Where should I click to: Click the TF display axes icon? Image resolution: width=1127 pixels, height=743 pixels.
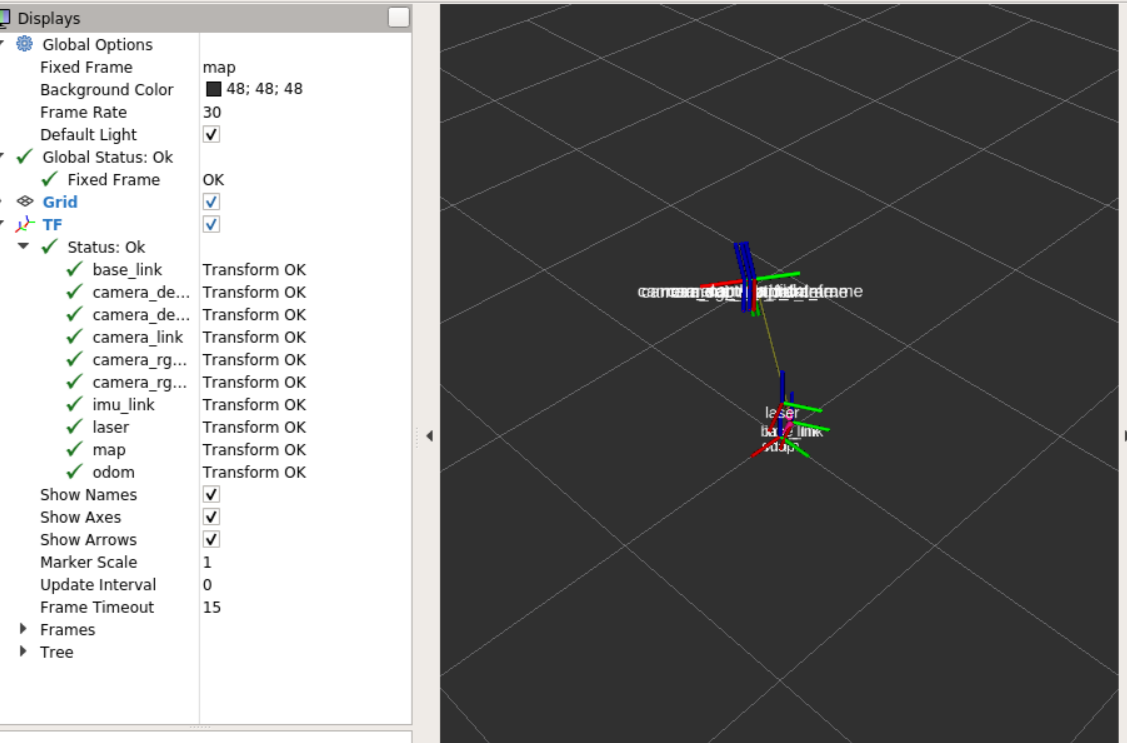point(26,224)
